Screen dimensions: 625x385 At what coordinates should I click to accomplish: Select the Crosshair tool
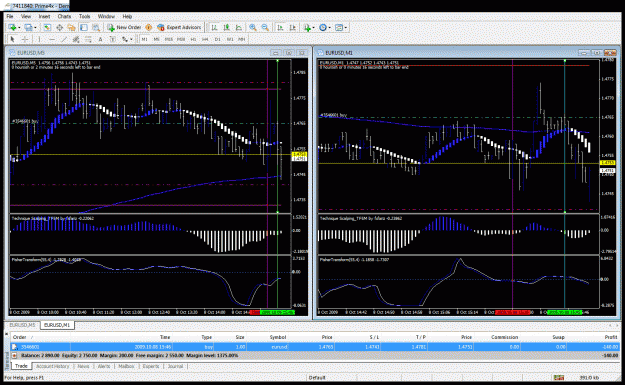point(25,39)
